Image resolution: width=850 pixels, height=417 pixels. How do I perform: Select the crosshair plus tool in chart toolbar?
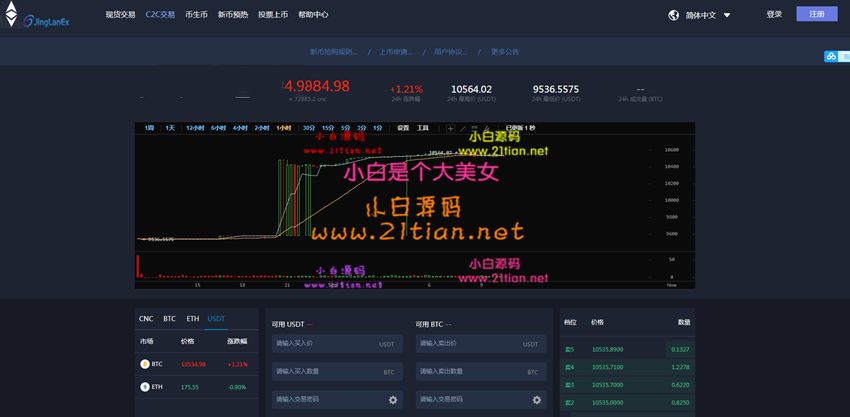(x=451, y=128)
